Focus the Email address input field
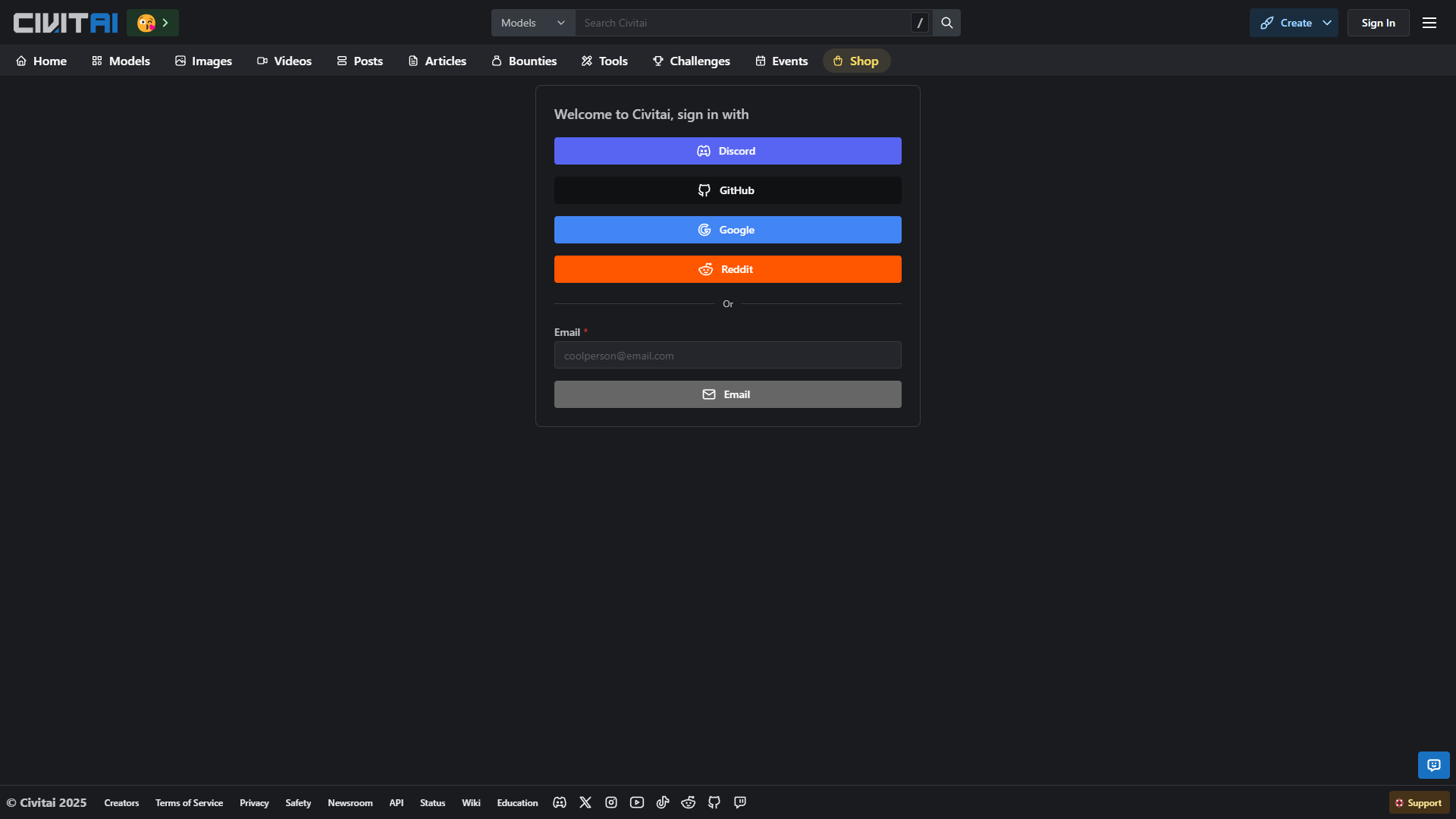This screenshot has width=1456, height=819. pos(727,356)
